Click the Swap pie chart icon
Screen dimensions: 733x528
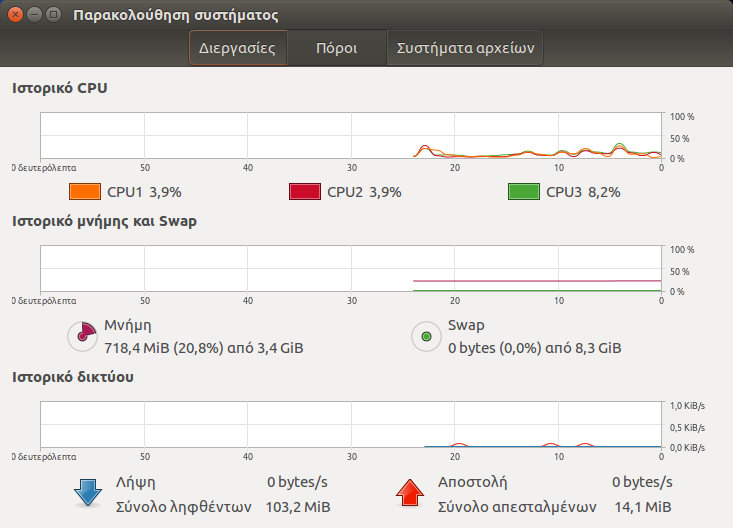tap(426, 336)
